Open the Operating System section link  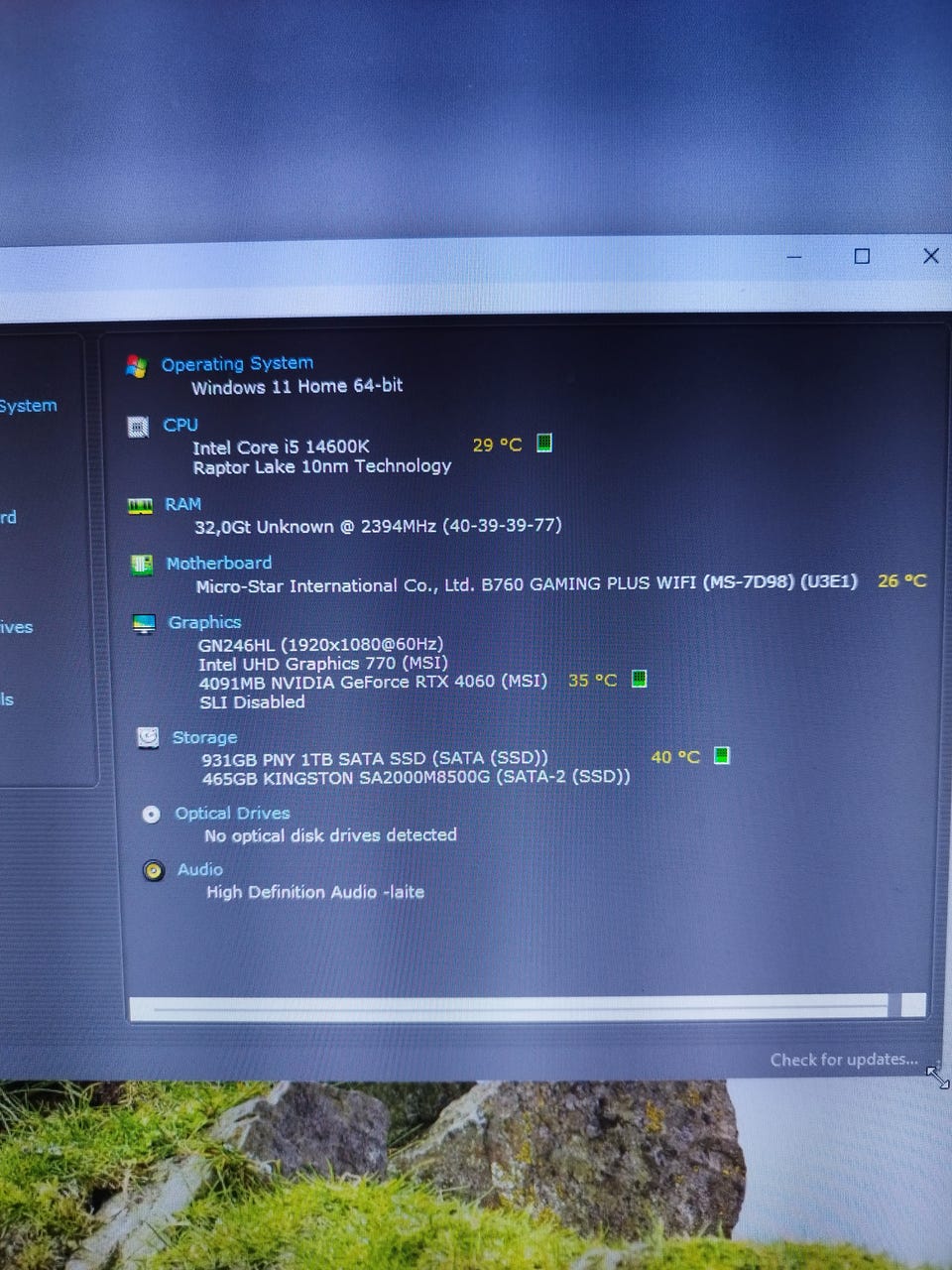point(237,363)
